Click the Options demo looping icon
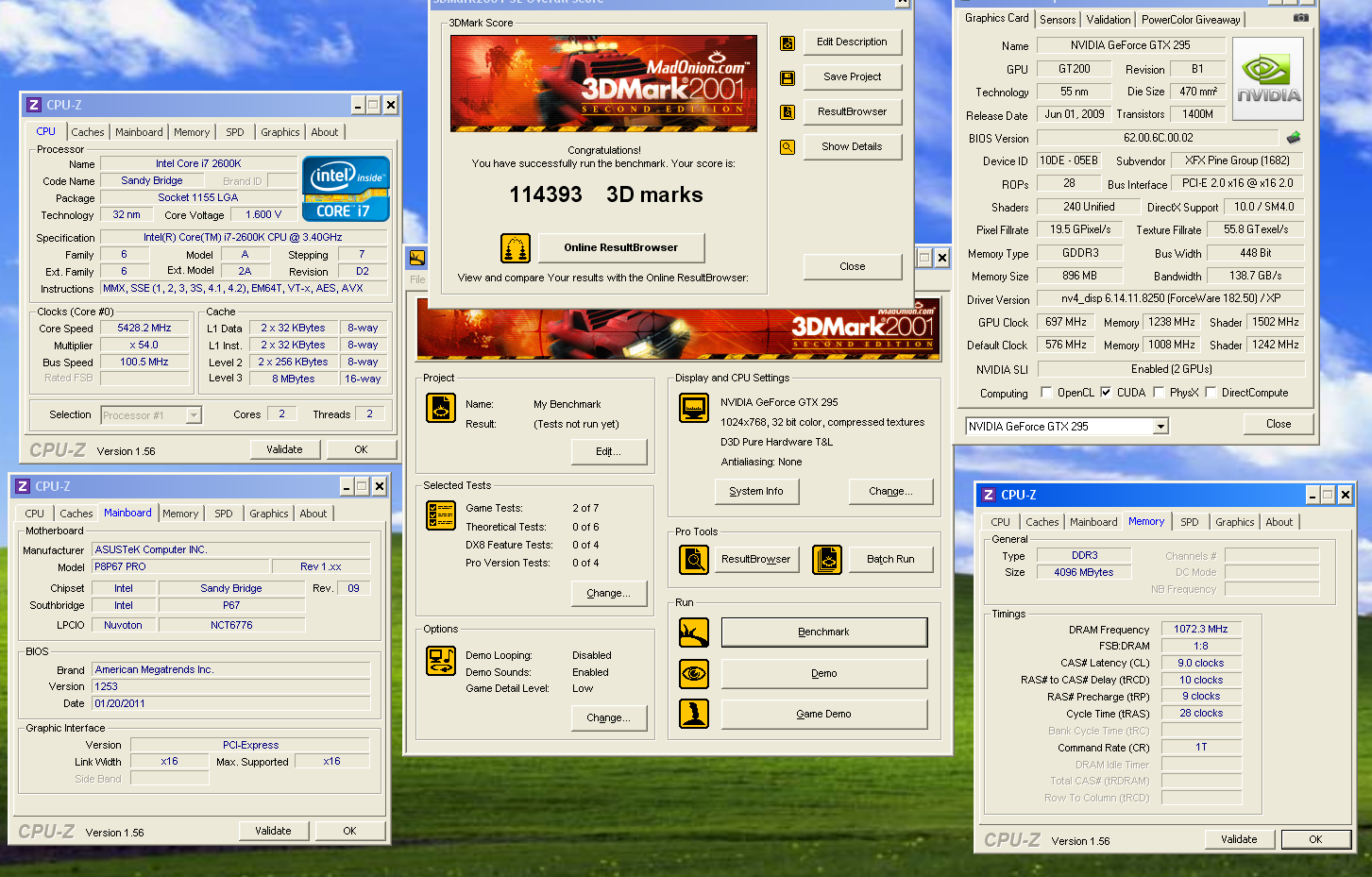The width and height of the screenshot is (1372, 877). click(441, 661)
